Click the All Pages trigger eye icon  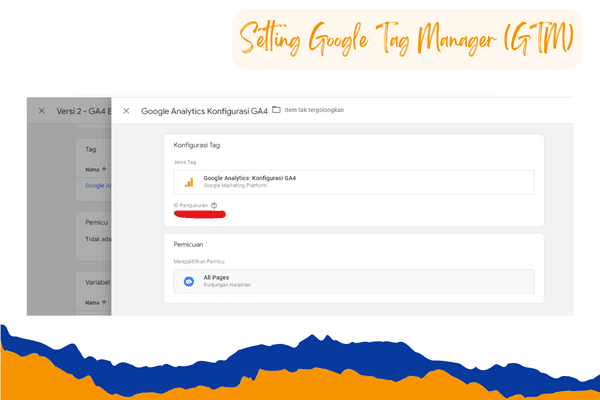(189, 281)
